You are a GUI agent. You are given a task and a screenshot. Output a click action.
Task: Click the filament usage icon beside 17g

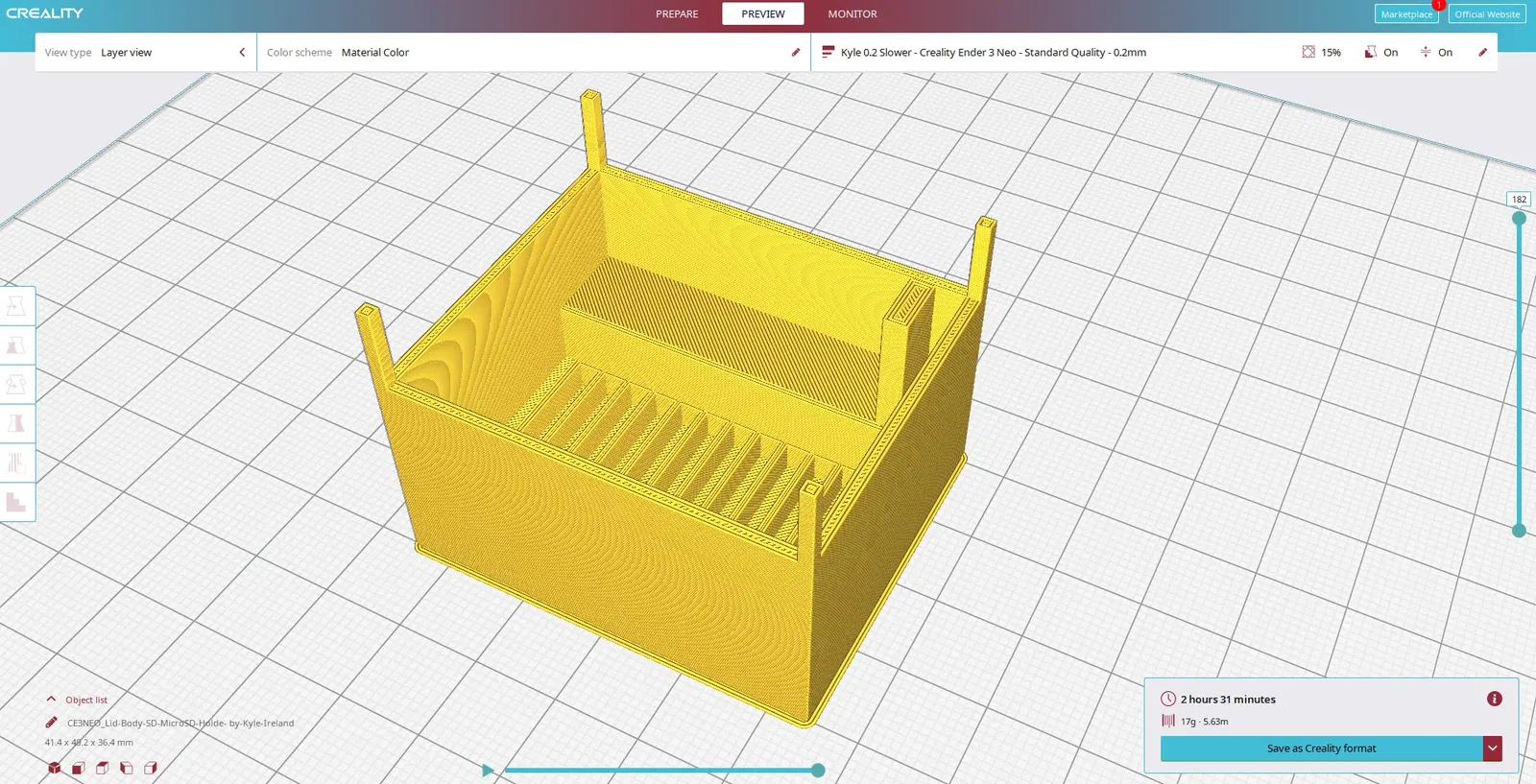[1168, 721]
